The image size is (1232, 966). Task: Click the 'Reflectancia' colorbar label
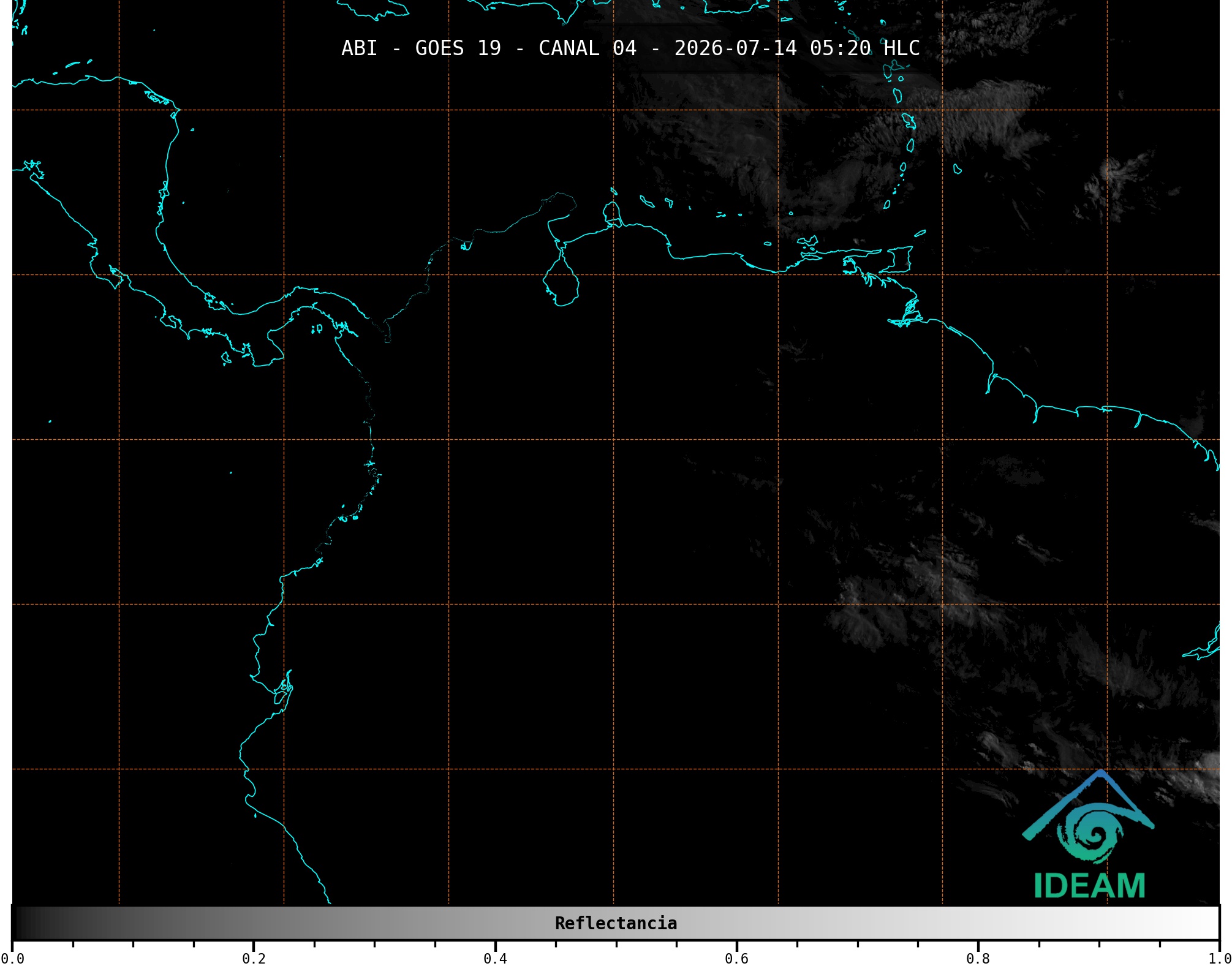point(616,923)
